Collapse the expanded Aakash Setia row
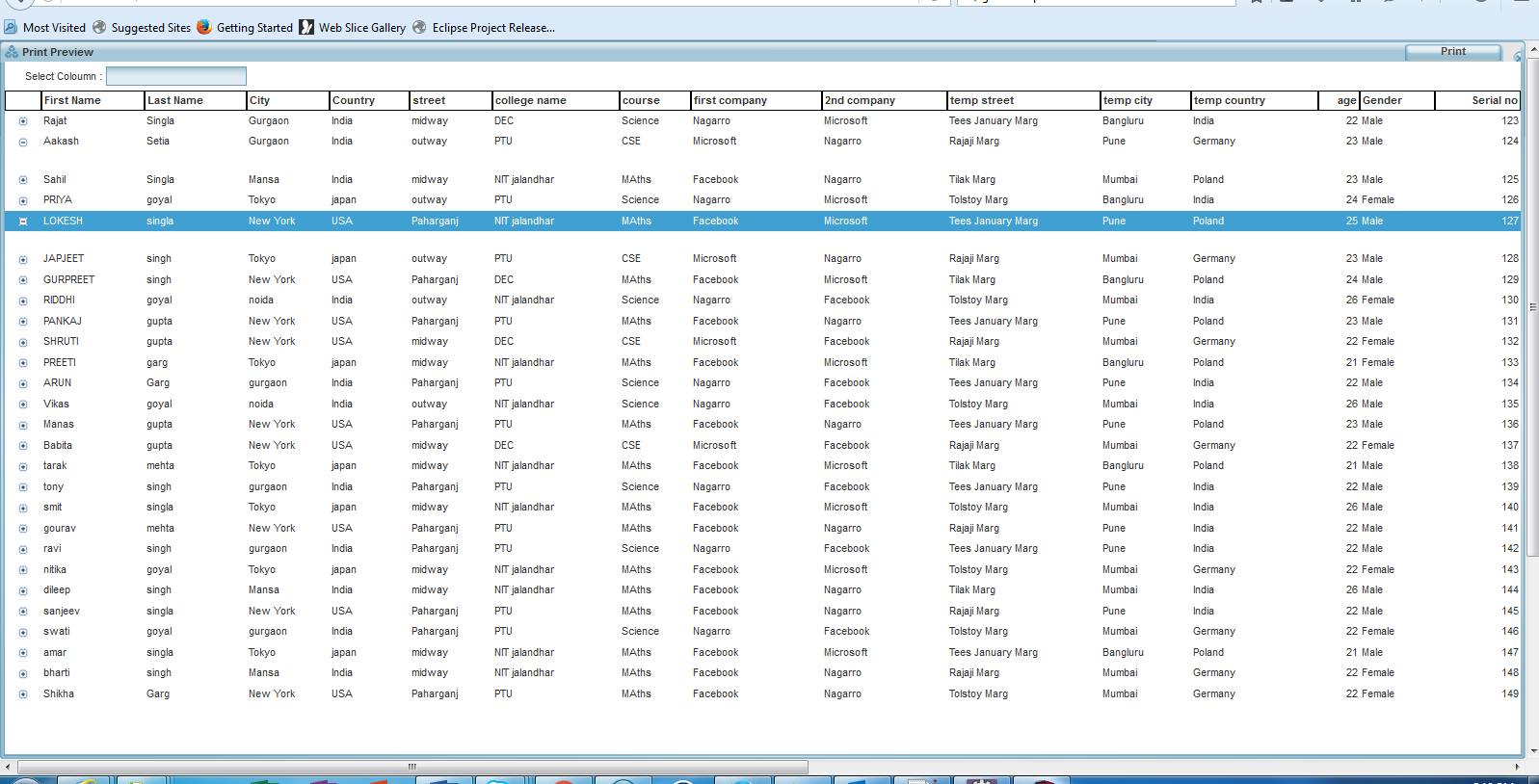This screenshot has width=1539, height=784. (x=23, y=142)
